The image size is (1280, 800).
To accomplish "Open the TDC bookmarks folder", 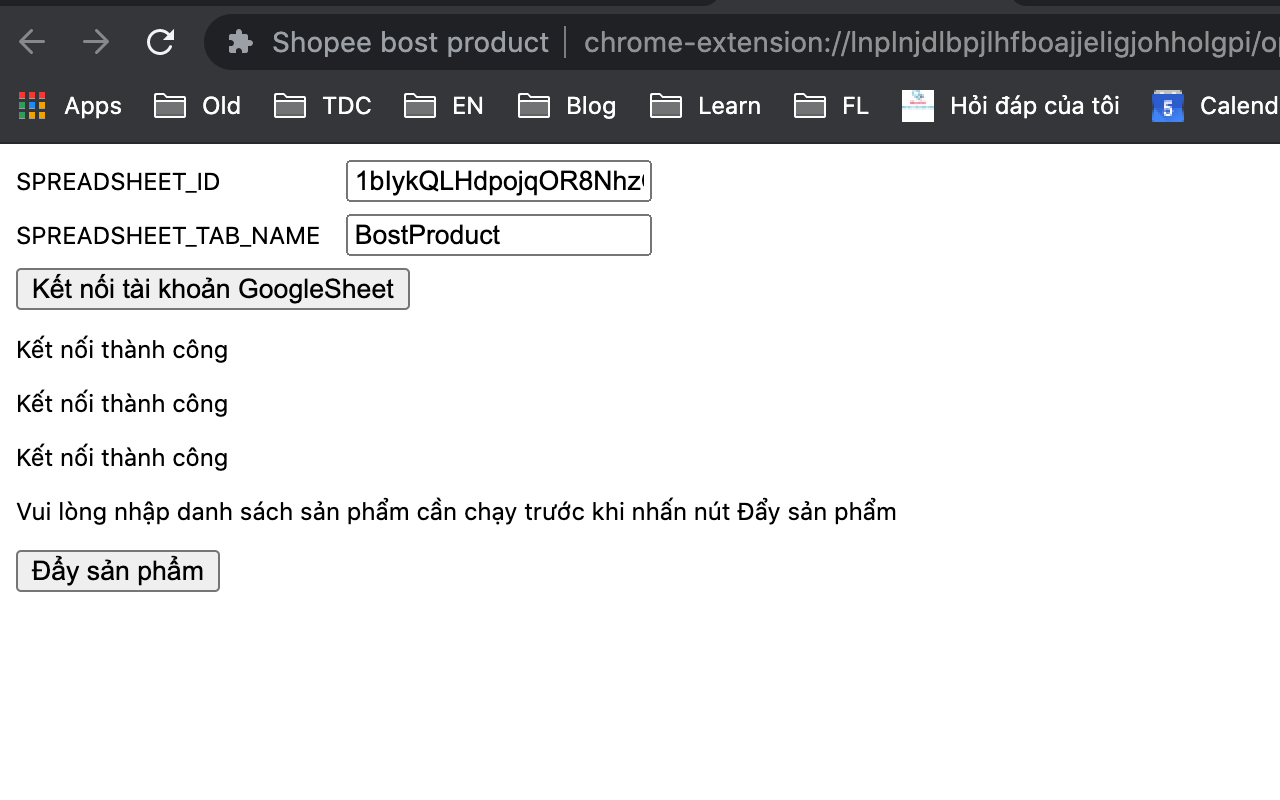I will point(322,106).
